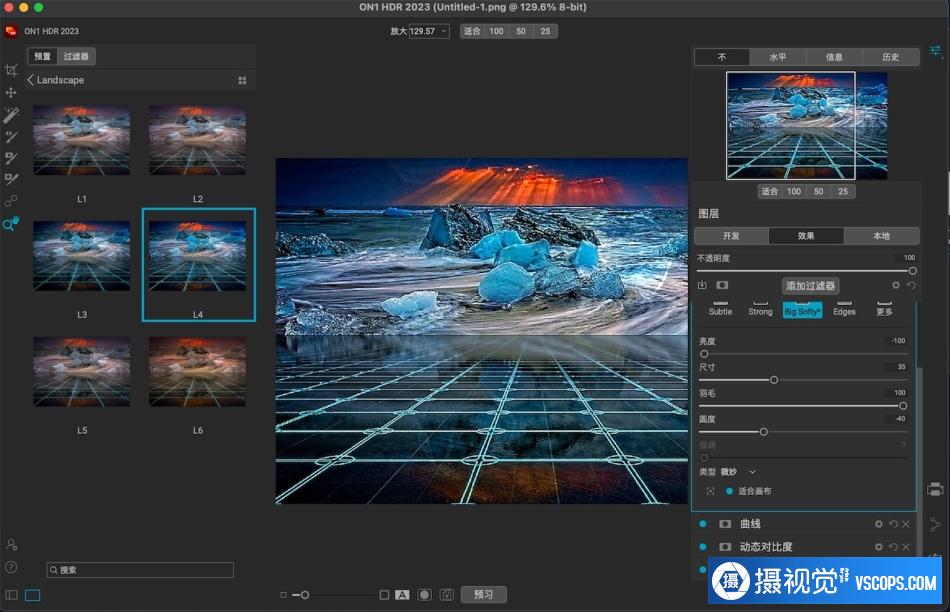Image resolution: width=950 pixels, height=612 pixels.
Task: Reset all effects with the undo arrow
Action: coord(911,285)
